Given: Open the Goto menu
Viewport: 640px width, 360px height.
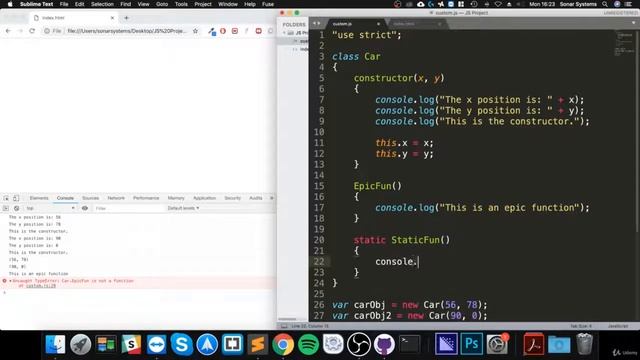Looking at the screenshot, I should pyautogui.click(x=162, y=4).
